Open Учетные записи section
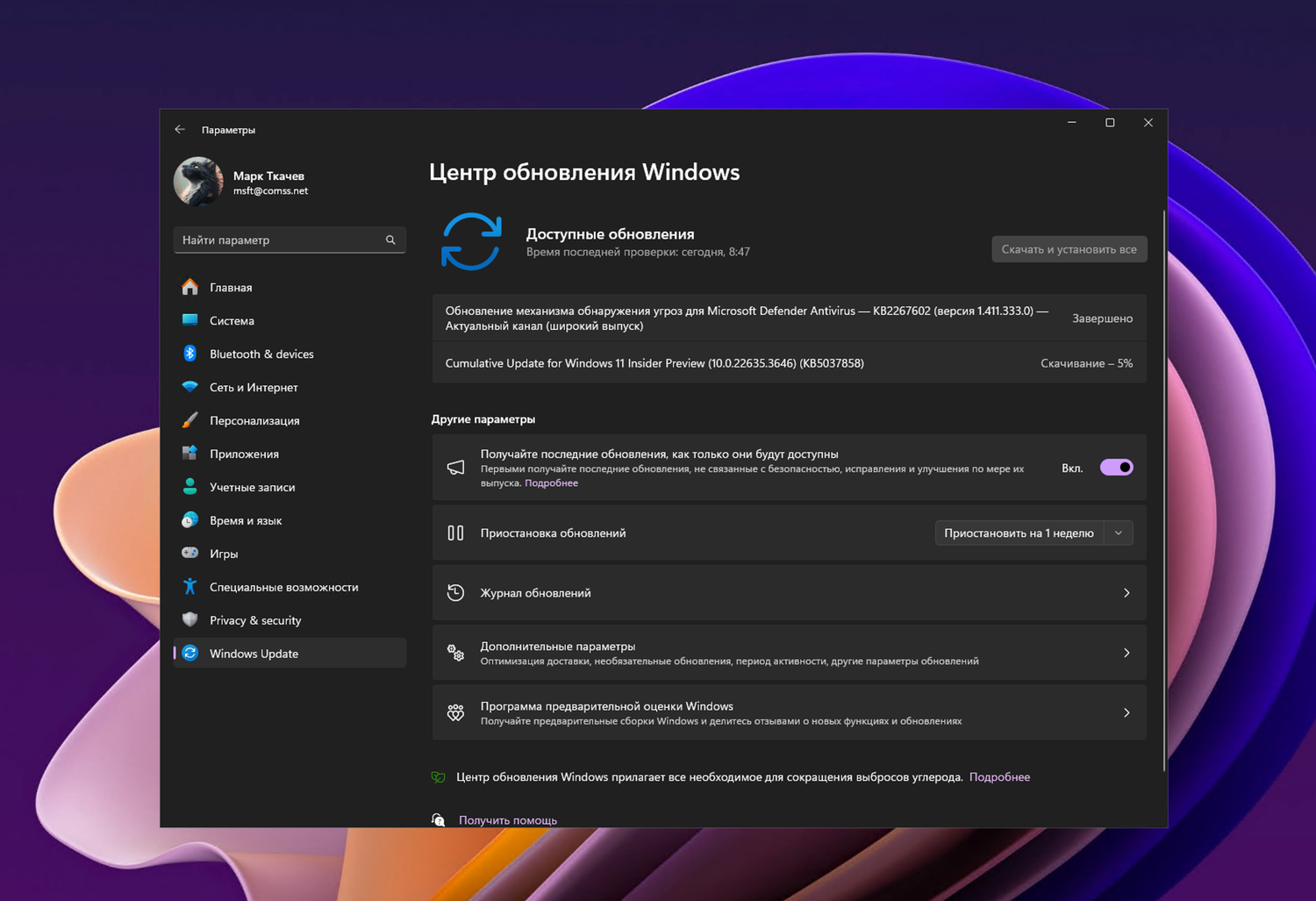 [x=290, y=487]
